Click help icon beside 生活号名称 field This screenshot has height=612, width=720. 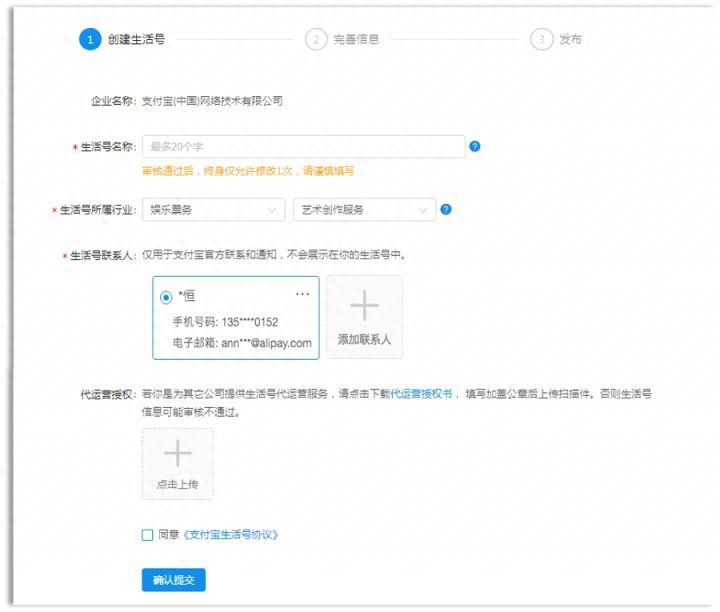pyautogui.click(x=475, y=146)
